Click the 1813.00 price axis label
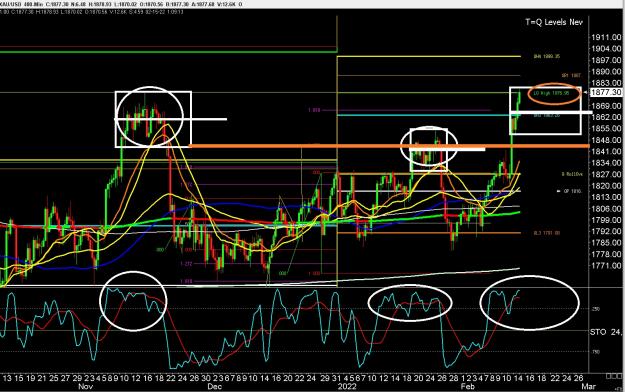Screen dimensions: 625x392 click(x=606, y=197)
